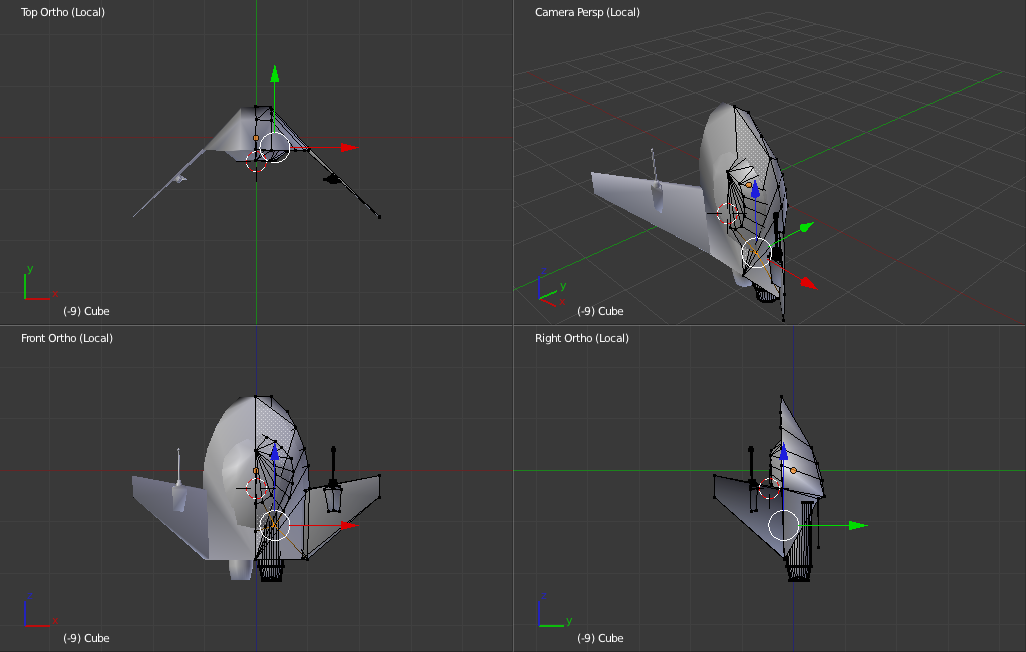Click the 'Top Ortho (Local)' view label
The image size is (1026, 652).
point(63,12)
